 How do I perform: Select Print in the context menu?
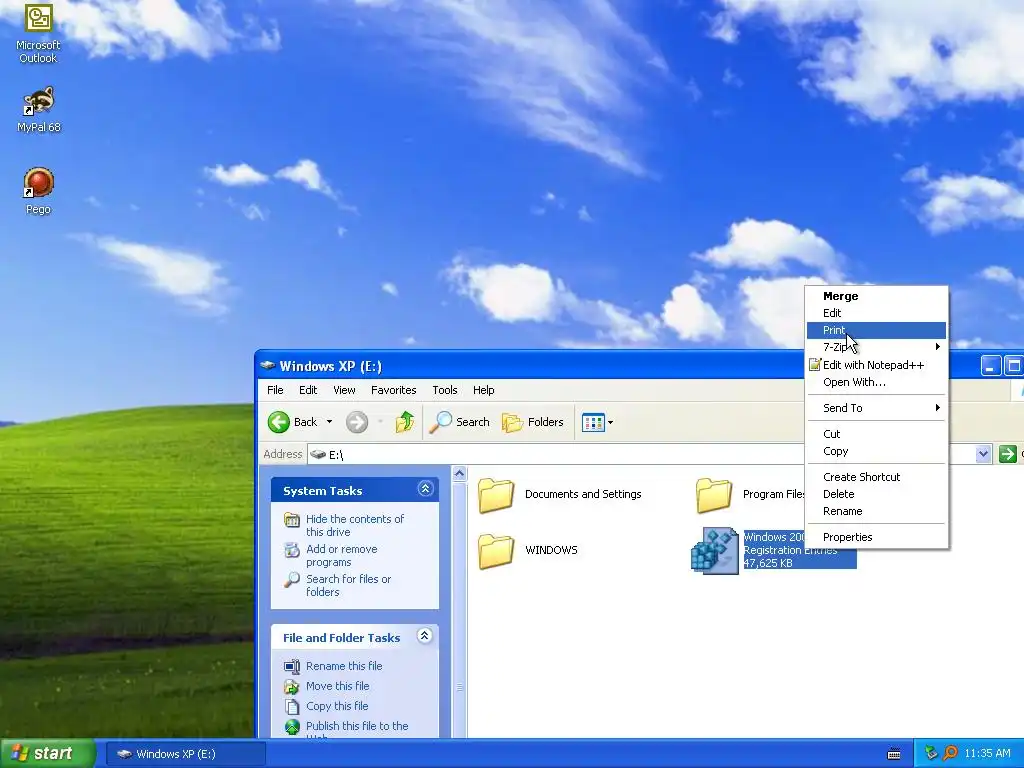(x=876, y=330)
